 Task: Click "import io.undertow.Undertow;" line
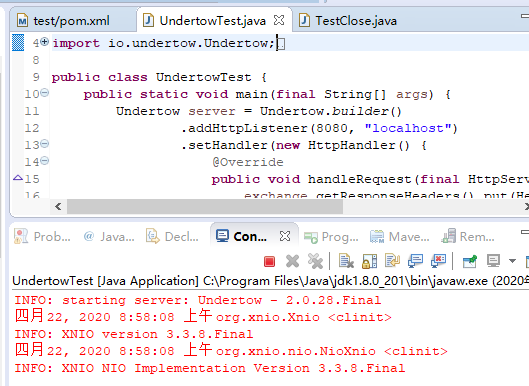[x=163, y=43]
